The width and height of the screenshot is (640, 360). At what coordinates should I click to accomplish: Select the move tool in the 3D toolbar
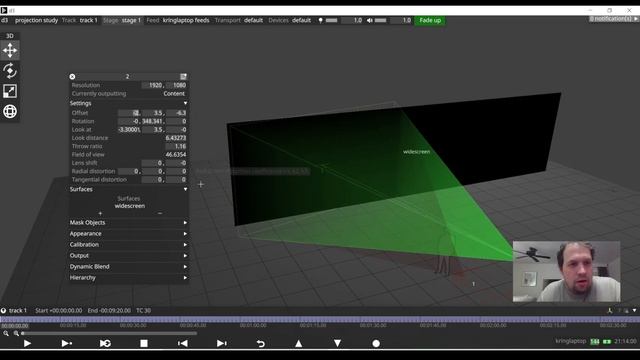tap(10, 50)
